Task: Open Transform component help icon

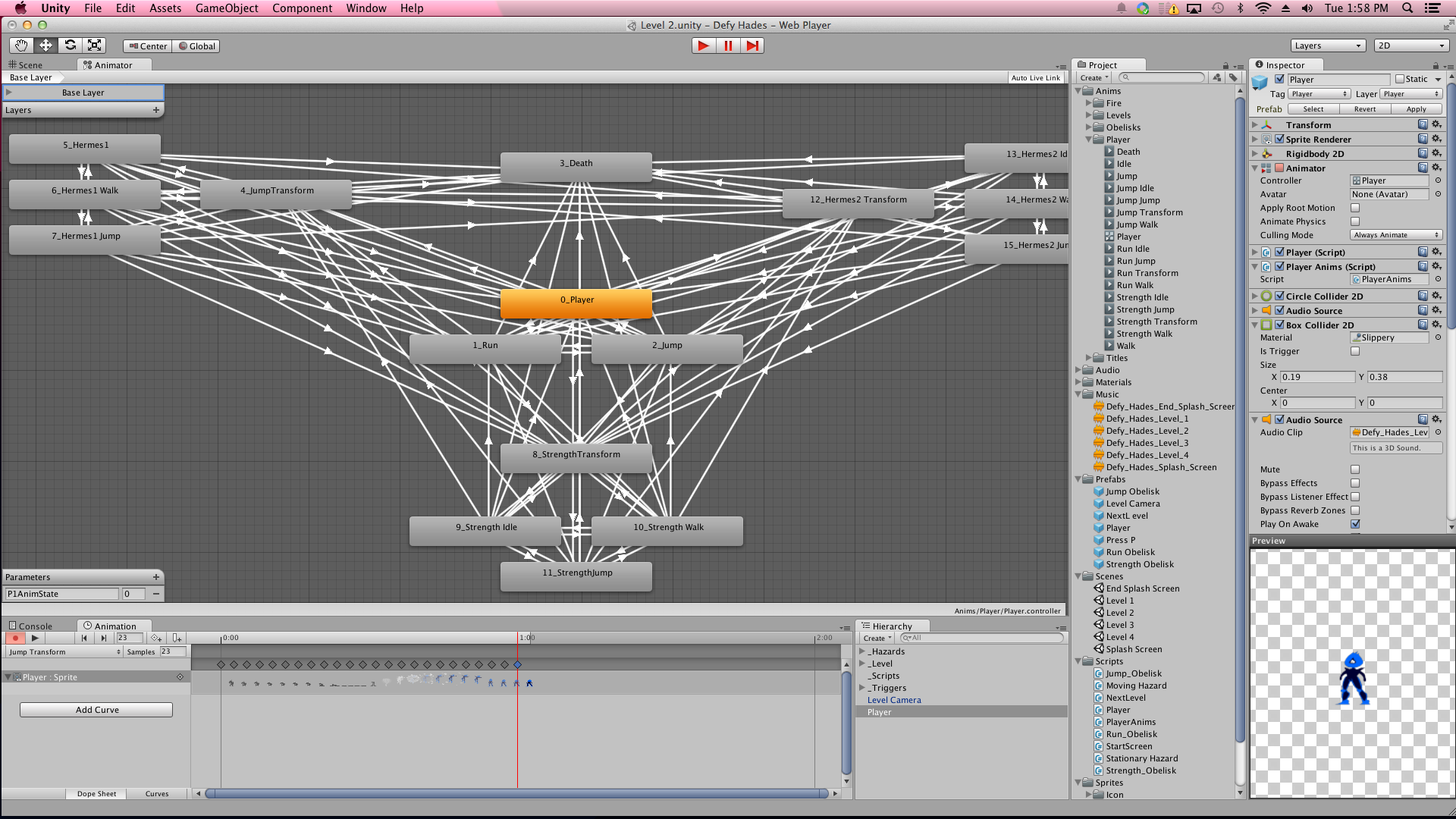Action: tap(1423, 124)
